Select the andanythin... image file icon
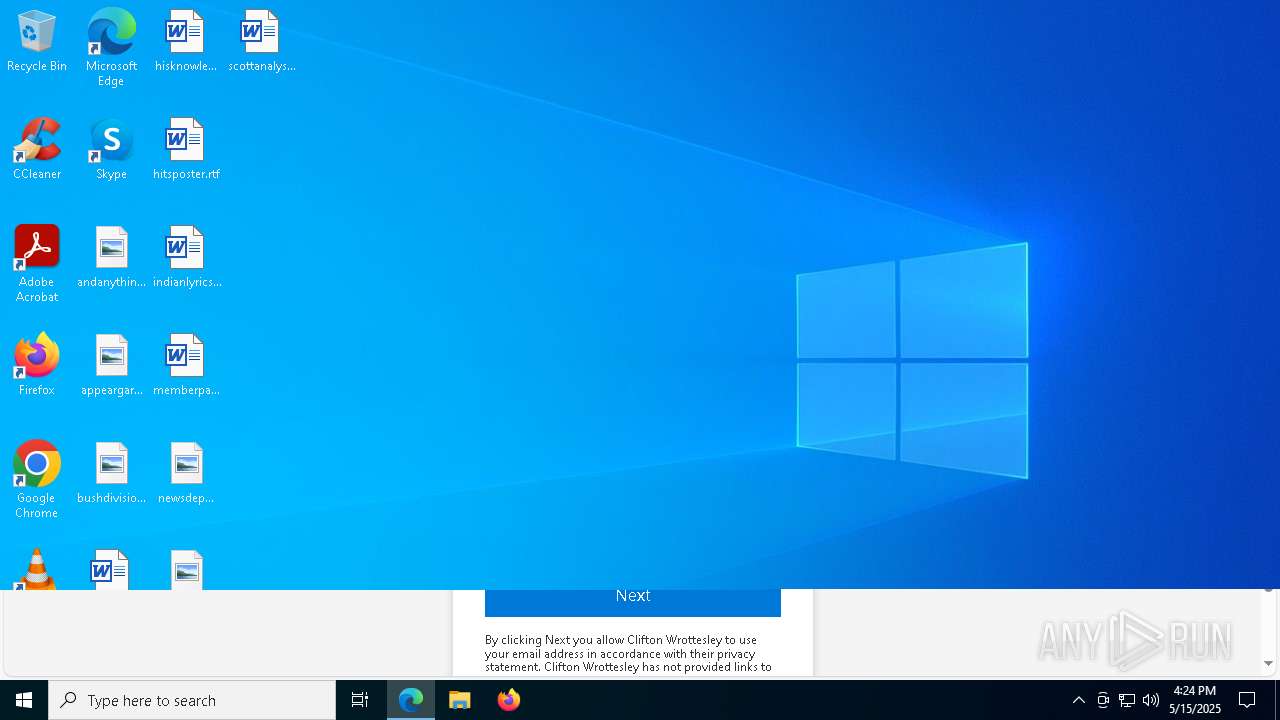The width and height of the screenshot is (1280, 720). tap(111, 256)
